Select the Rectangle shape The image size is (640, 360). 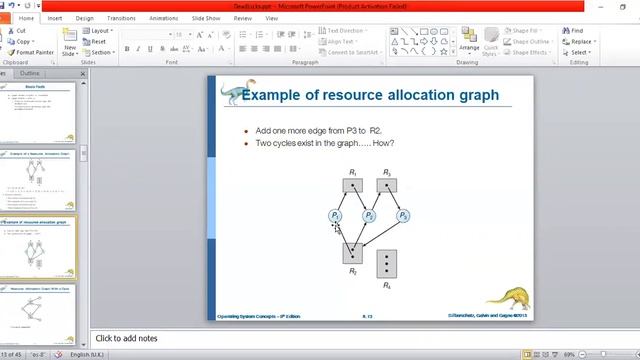click(x=424, y=31)
